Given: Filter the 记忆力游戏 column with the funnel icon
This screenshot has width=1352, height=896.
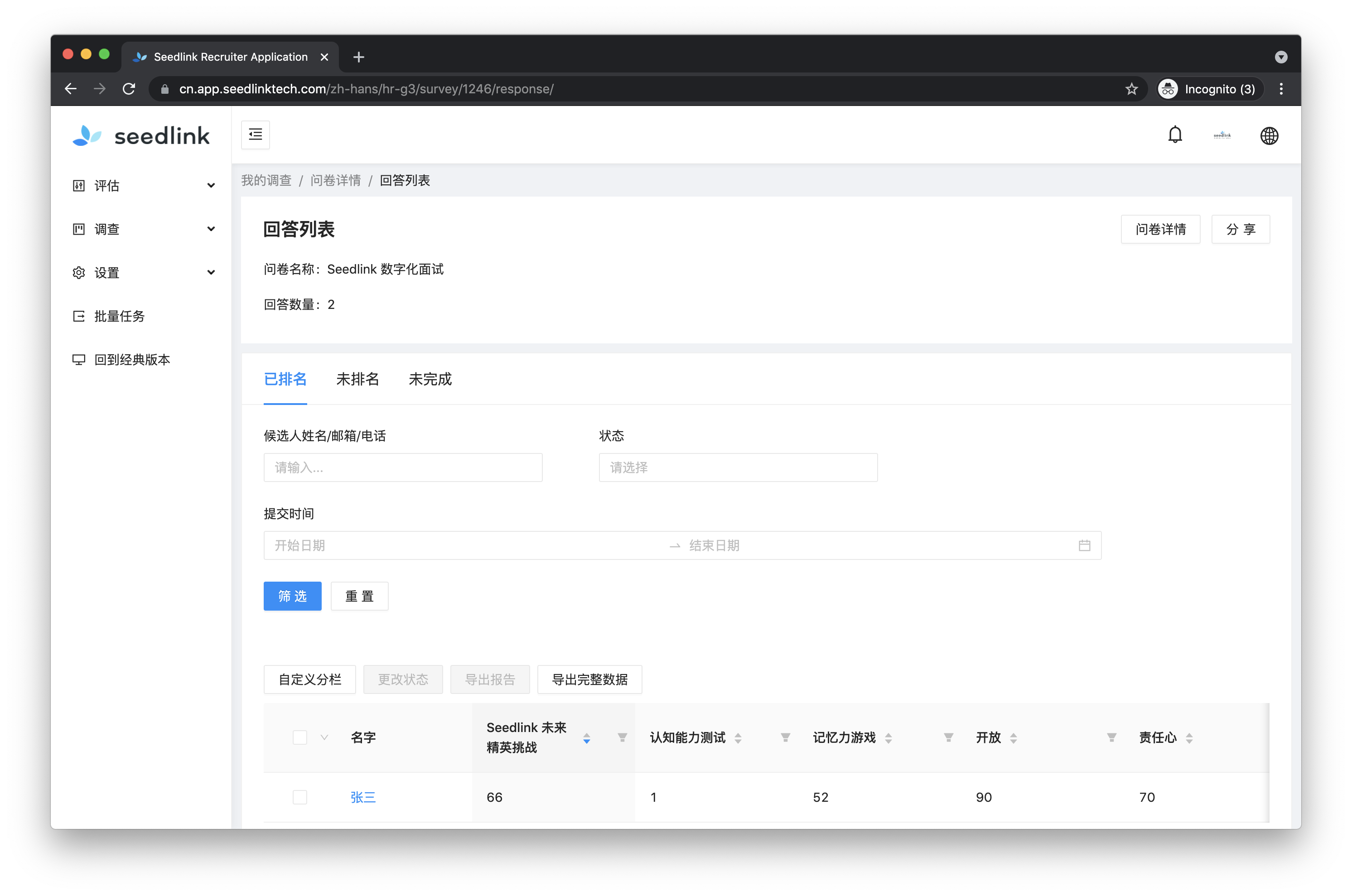Looking at the screenshot, I should click(948, 737).
